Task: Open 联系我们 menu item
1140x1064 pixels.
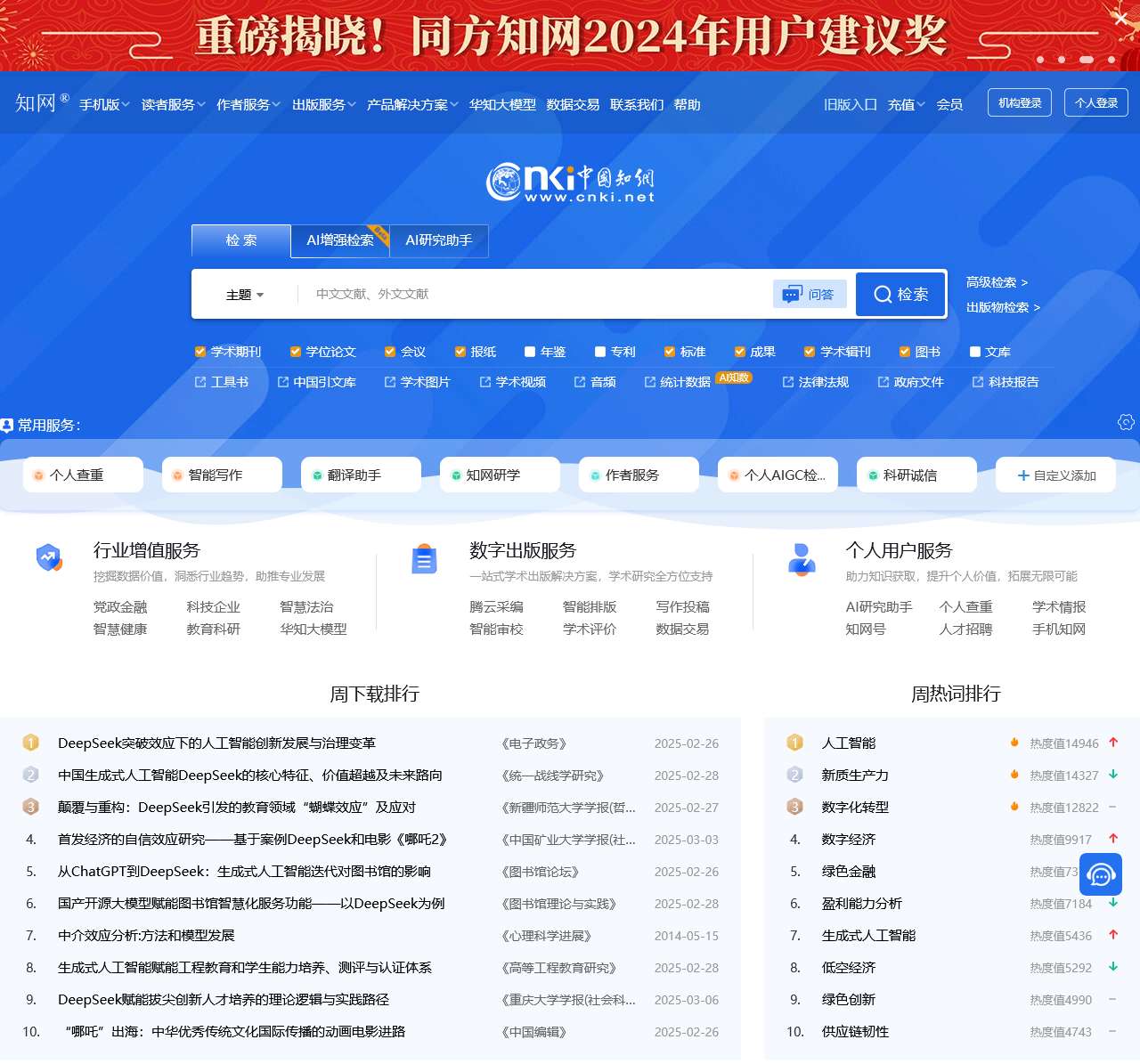Action: (637, 104)
